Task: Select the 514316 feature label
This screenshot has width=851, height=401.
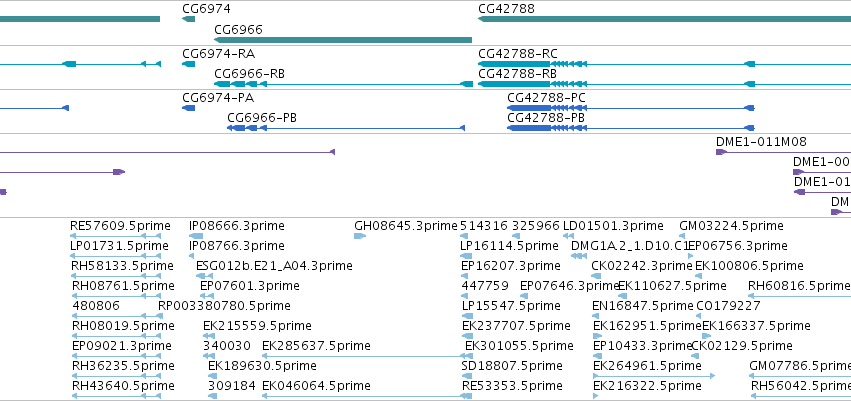Action: [484, 226]
